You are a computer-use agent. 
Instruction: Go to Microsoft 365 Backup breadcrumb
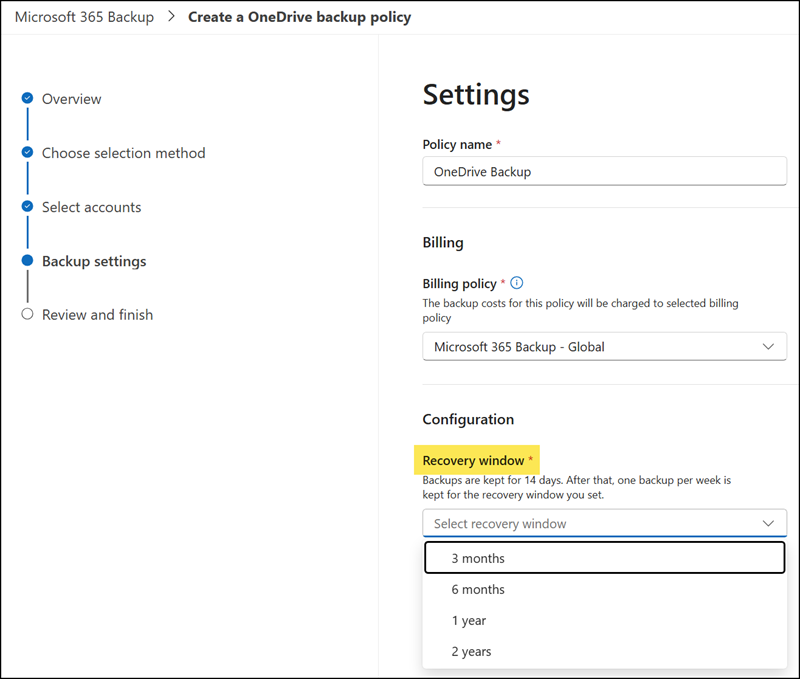[x=84, y=17]
